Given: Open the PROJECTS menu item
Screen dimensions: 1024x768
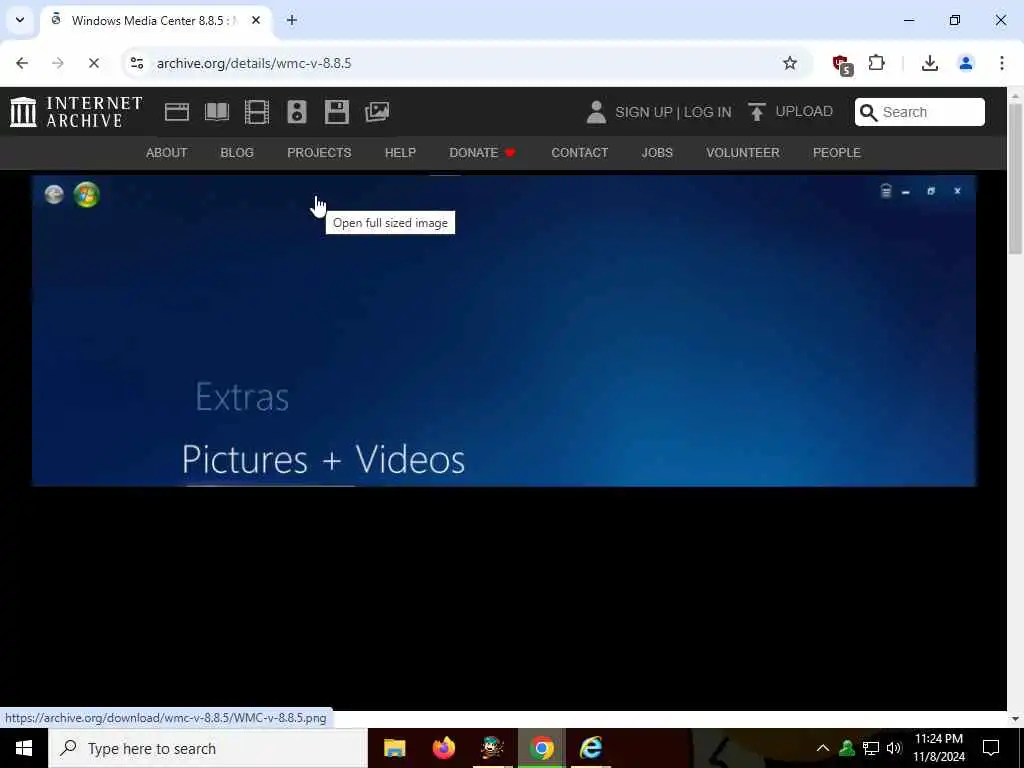Looking at the screenshot, I should click(x=319, y=152).
